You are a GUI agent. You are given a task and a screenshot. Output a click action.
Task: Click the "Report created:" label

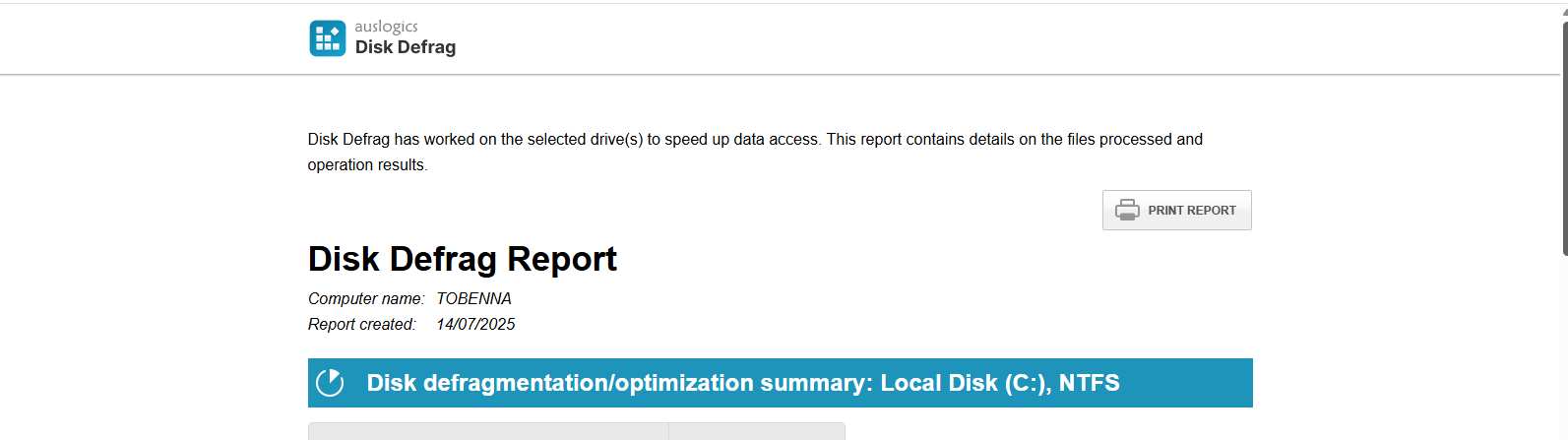[361, 324]
